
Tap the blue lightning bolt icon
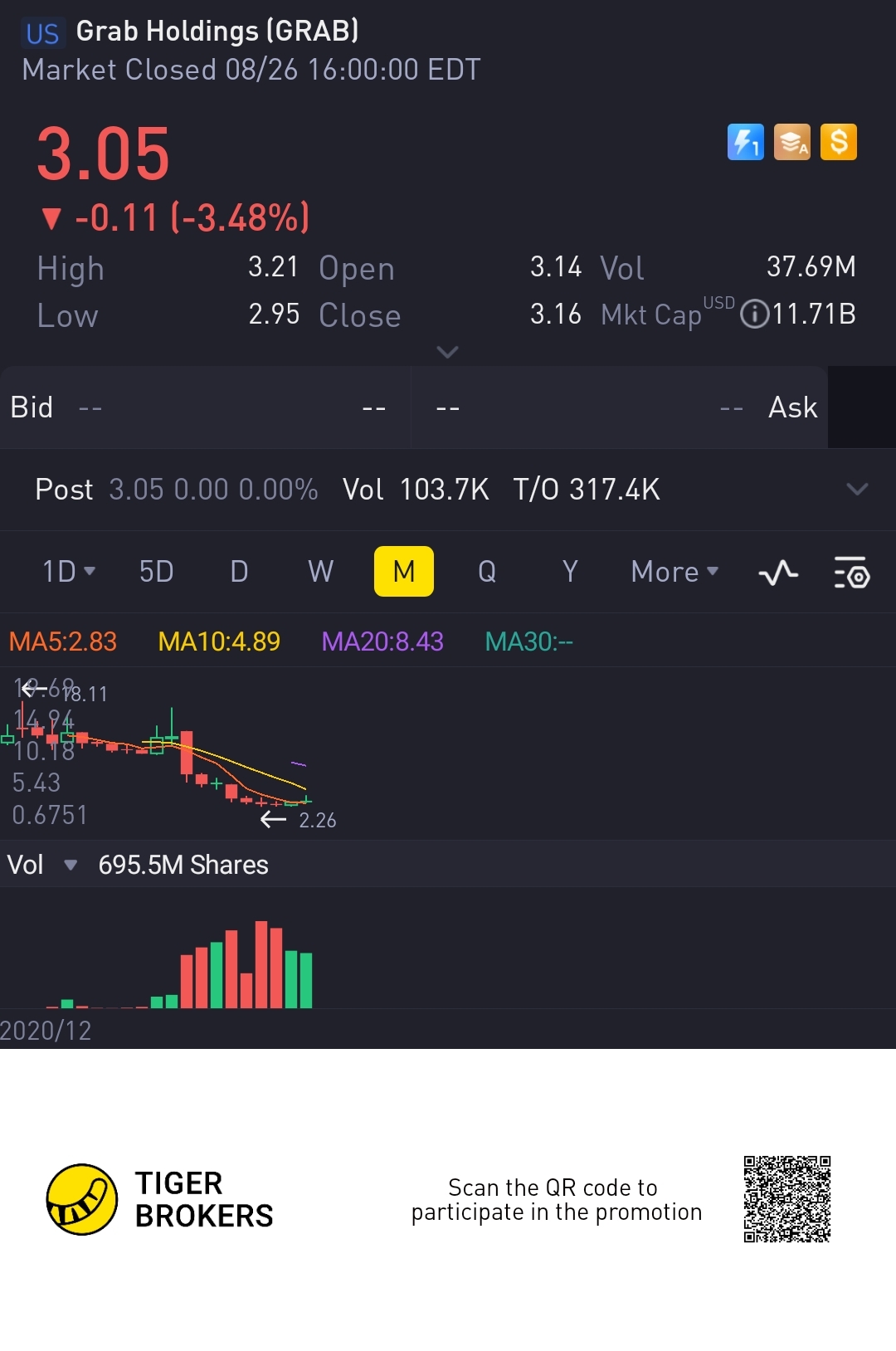click(745, 142)
